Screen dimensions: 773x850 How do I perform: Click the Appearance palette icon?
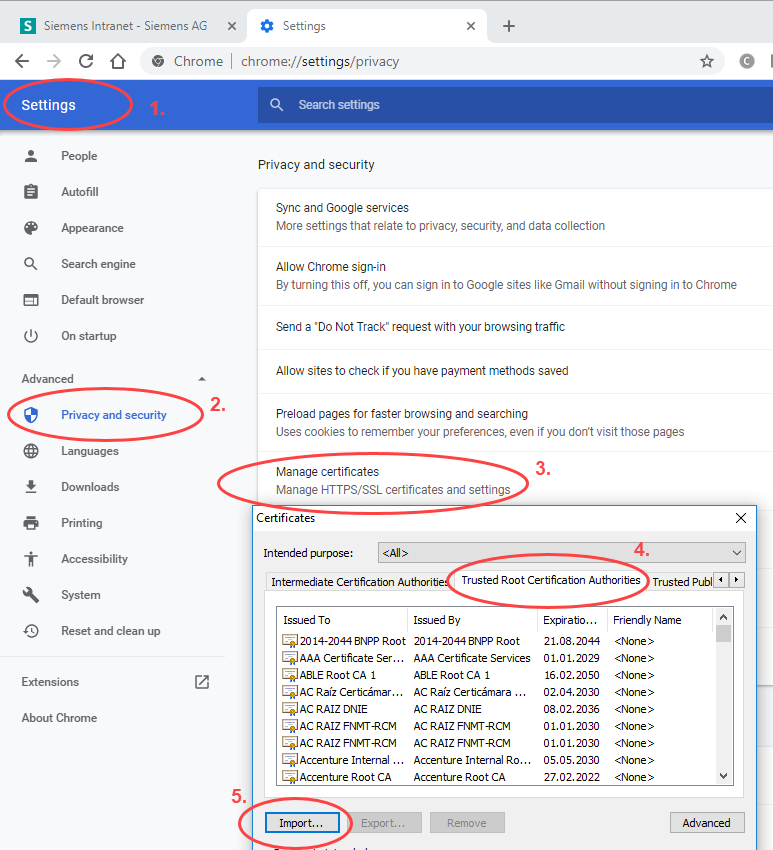click(31, 228)
